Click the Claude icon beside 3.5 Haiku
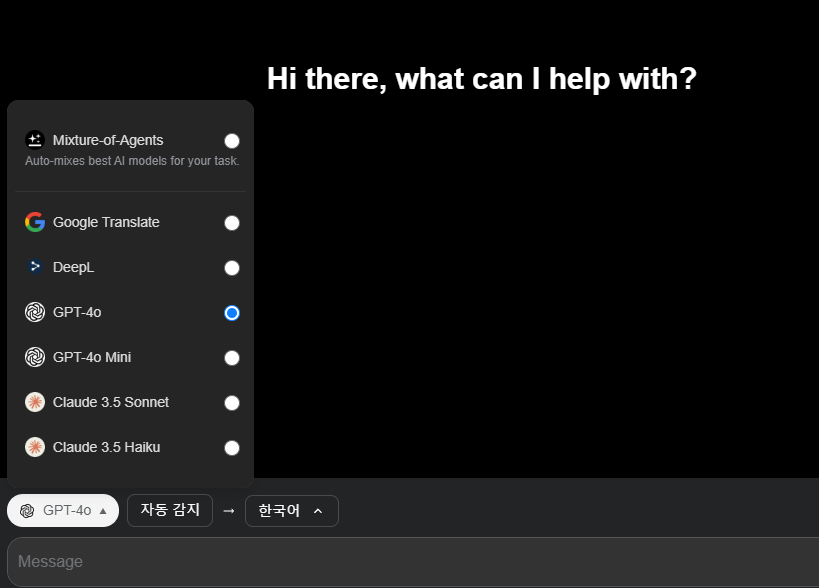The width and height of the screenshot is (819, 588). click(35, 446)
